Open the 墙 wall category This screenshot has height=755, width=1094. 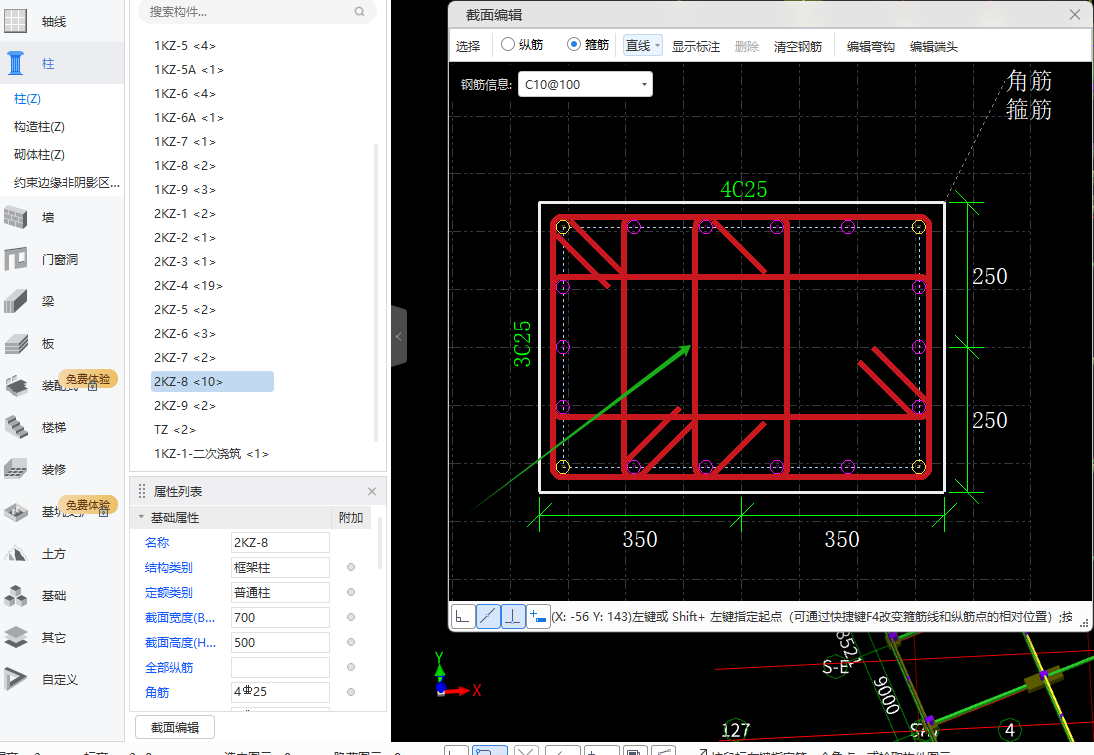47,218
